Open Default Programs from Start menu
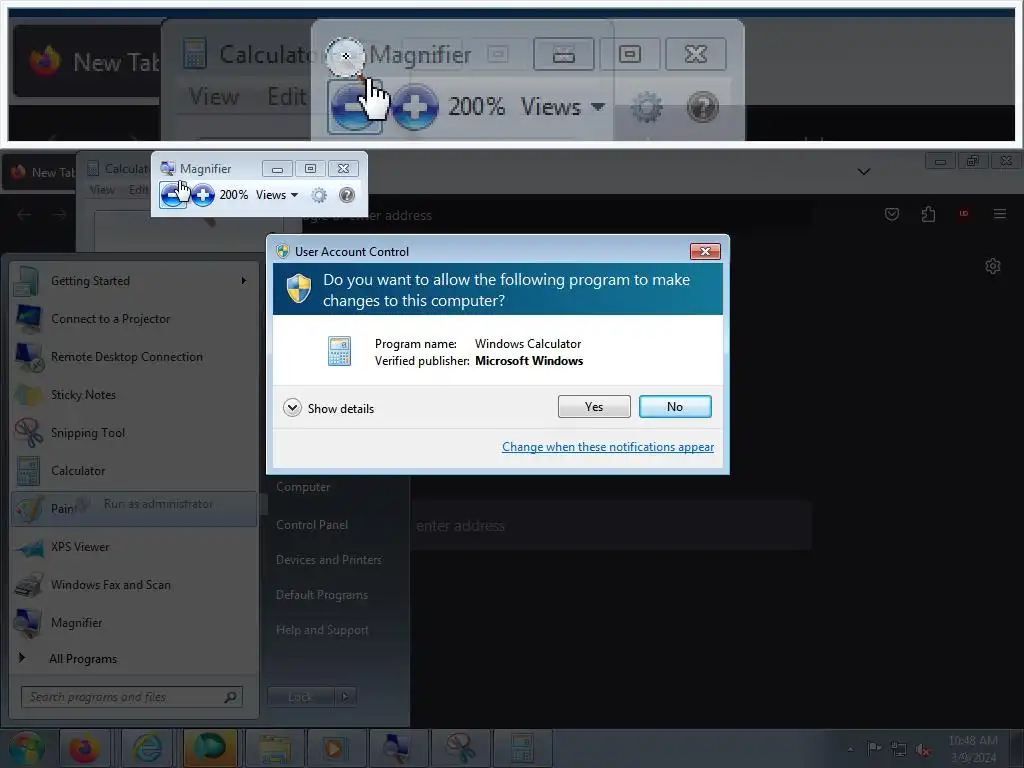Image resolution: width=1024 pixels, height=768 pixels. tap(321, 595)
